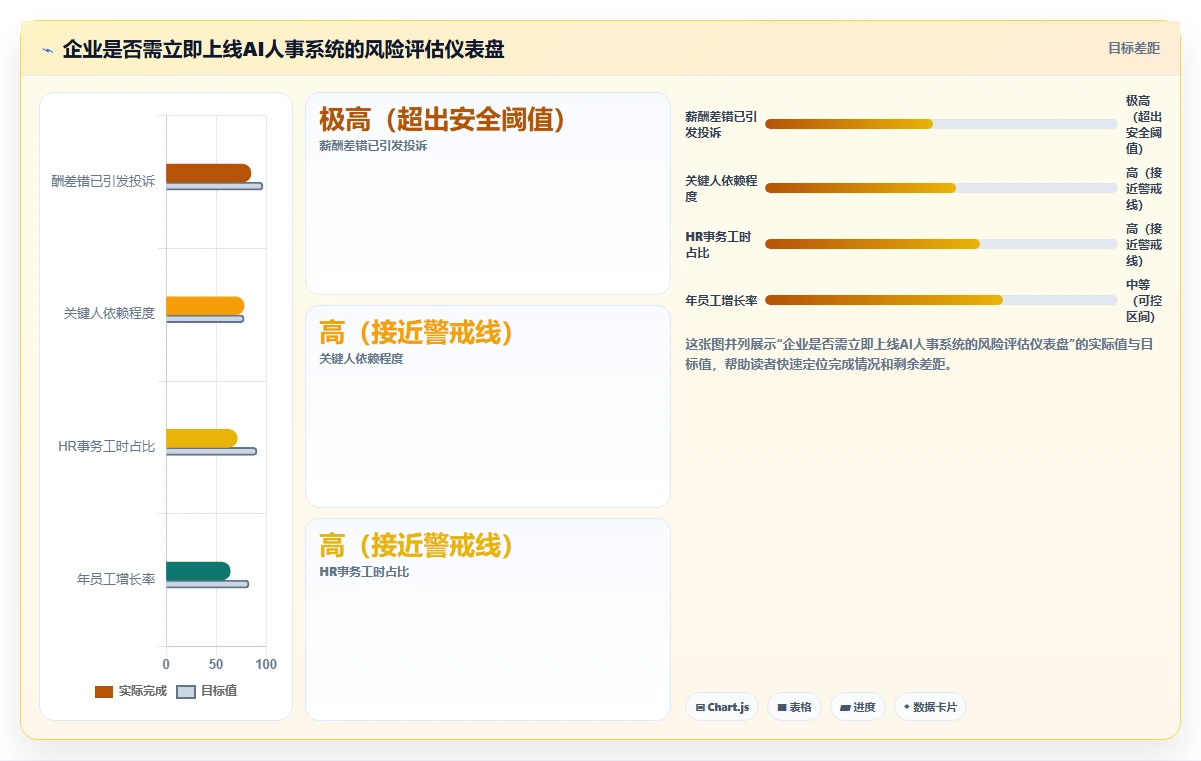The width and height of the screenshot is (1201, 761).
Task: Click the brown actual bar for 酬差错已引发投诉
Action: point(208,173)
